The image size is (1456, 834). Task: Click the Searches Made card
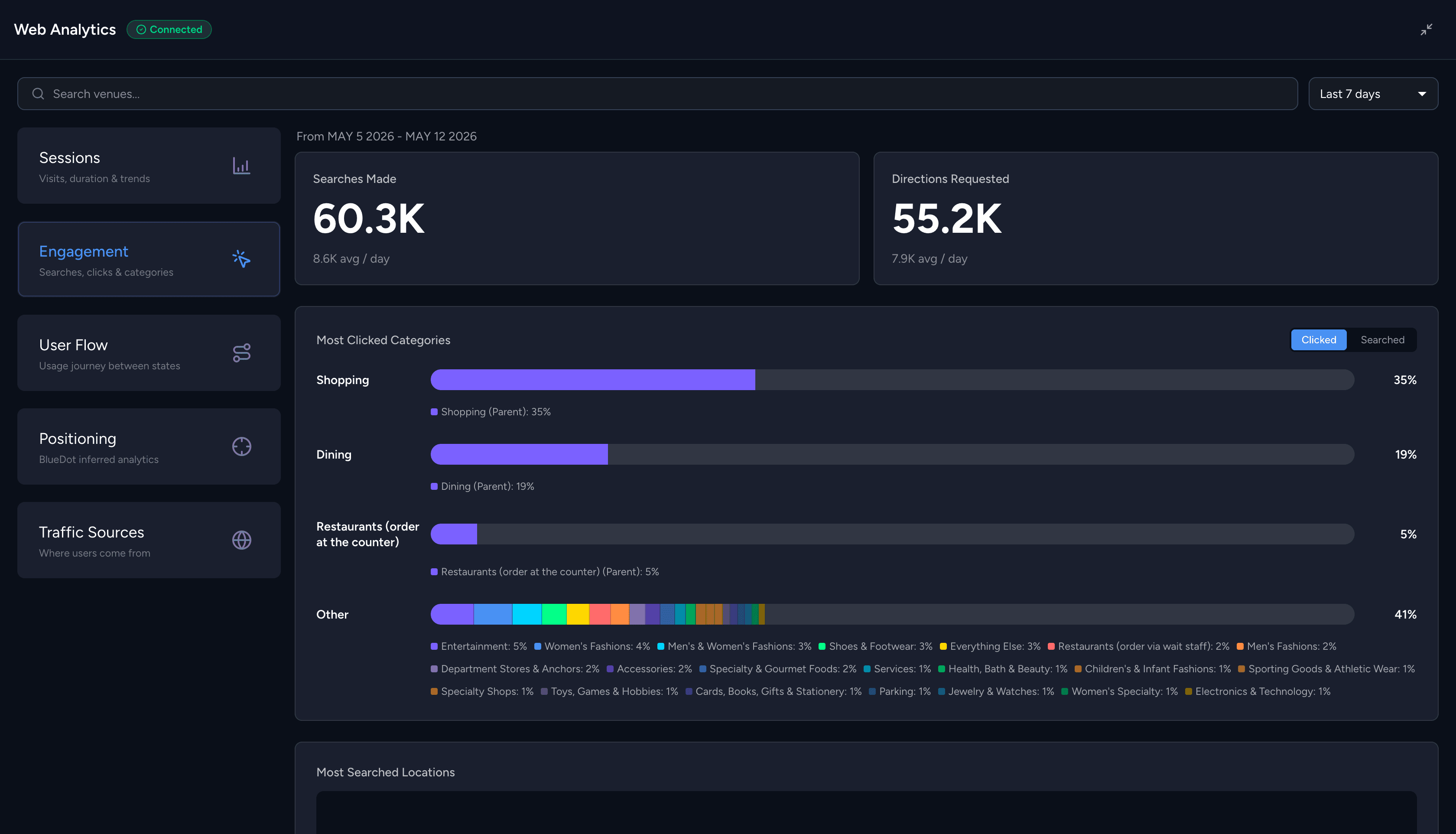click(x=577, y=218)
